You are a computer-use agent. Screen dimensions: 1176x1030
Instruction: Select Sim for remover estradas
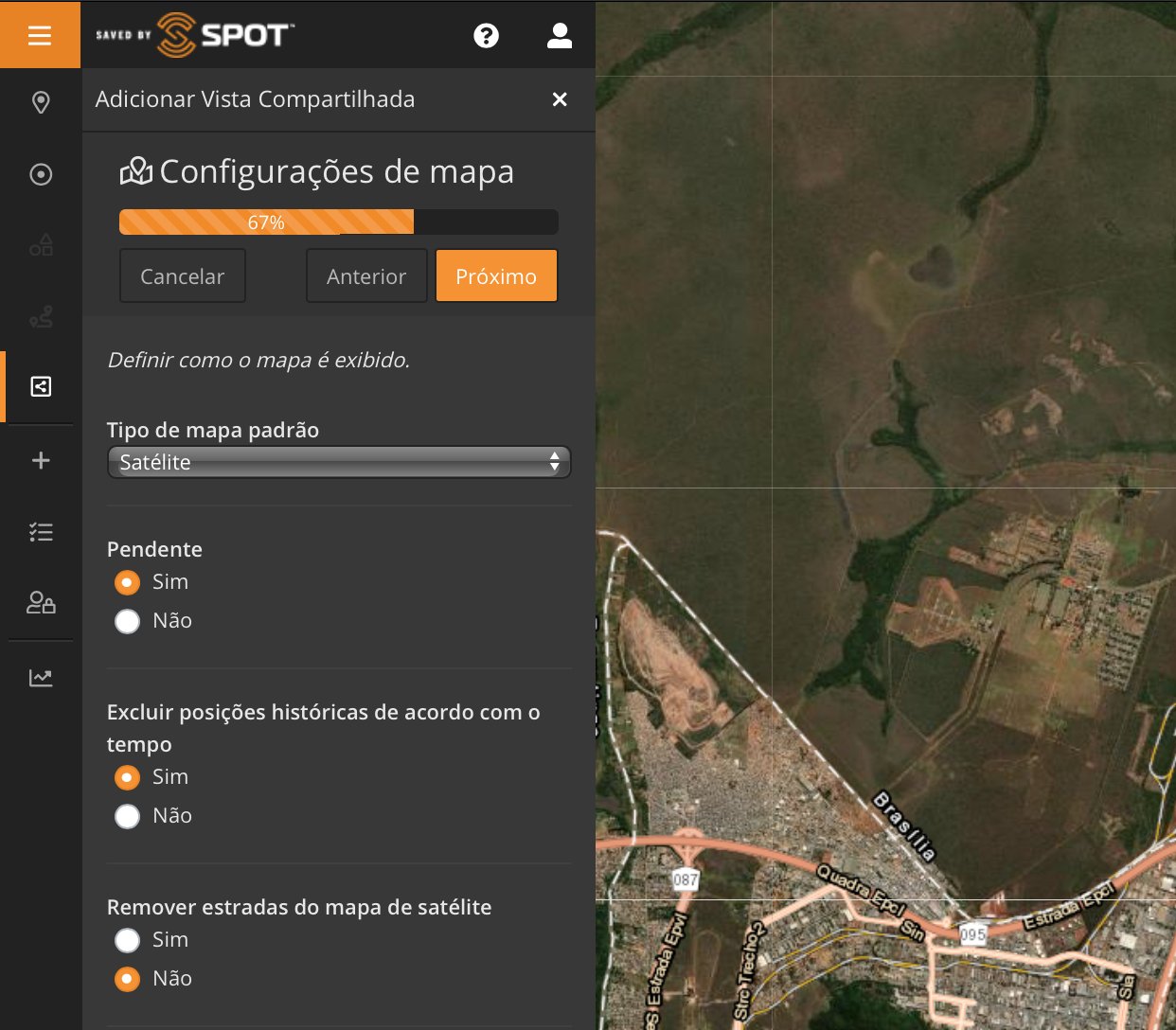tap(128, 940)
